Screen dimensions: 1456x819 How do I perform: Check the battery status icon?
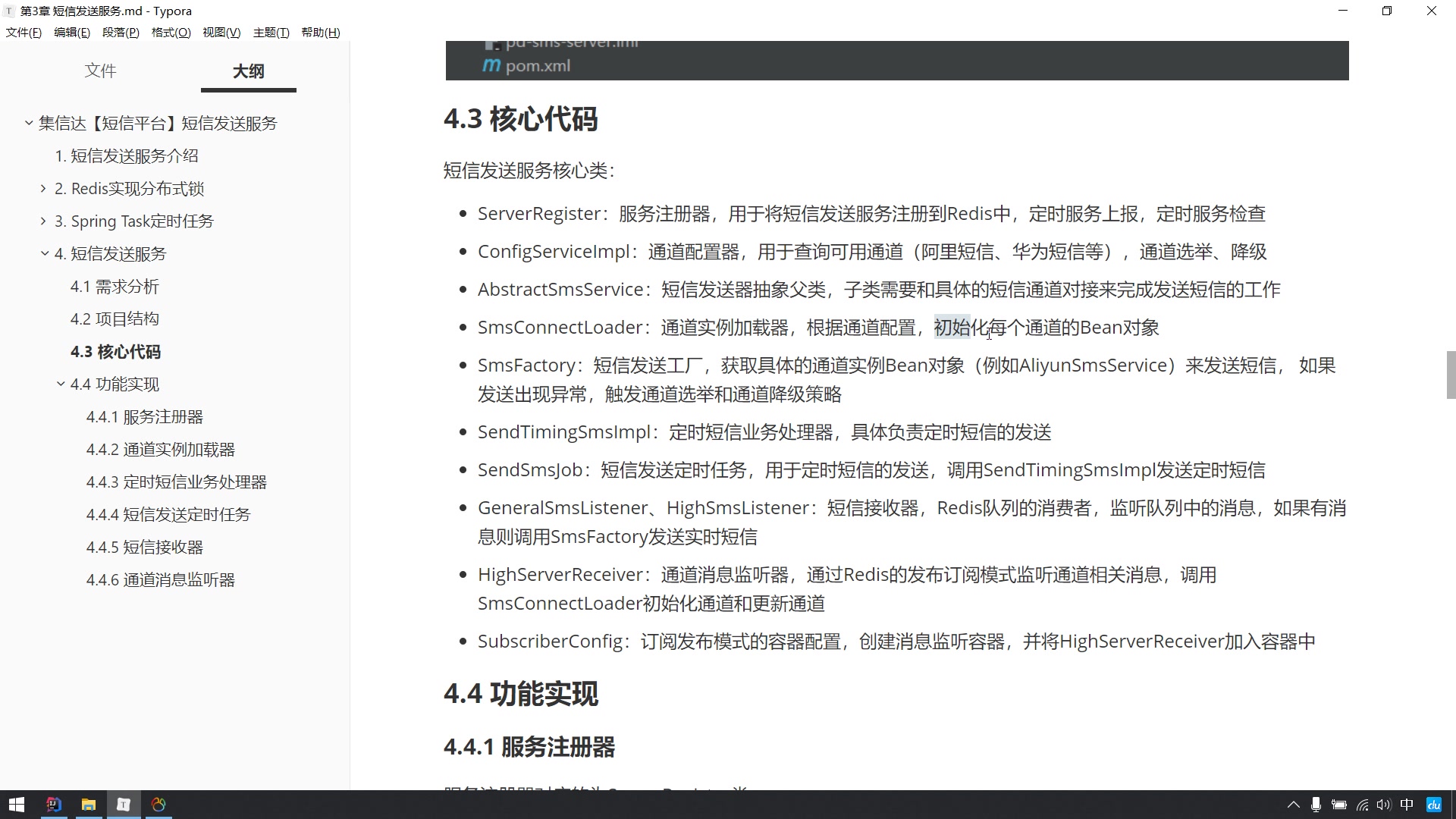[x=1339, y=805]
